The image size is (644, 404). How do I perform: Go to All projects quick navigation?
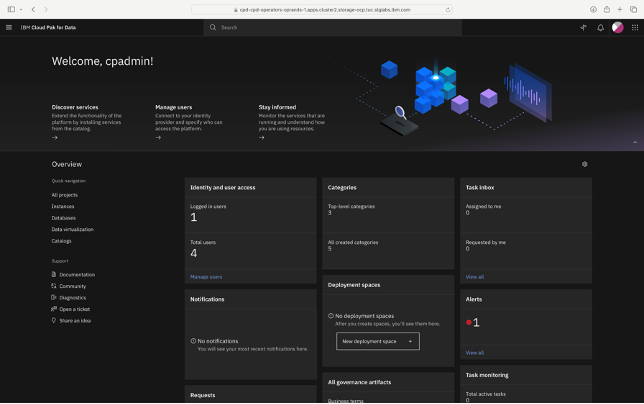pos(65,195)
